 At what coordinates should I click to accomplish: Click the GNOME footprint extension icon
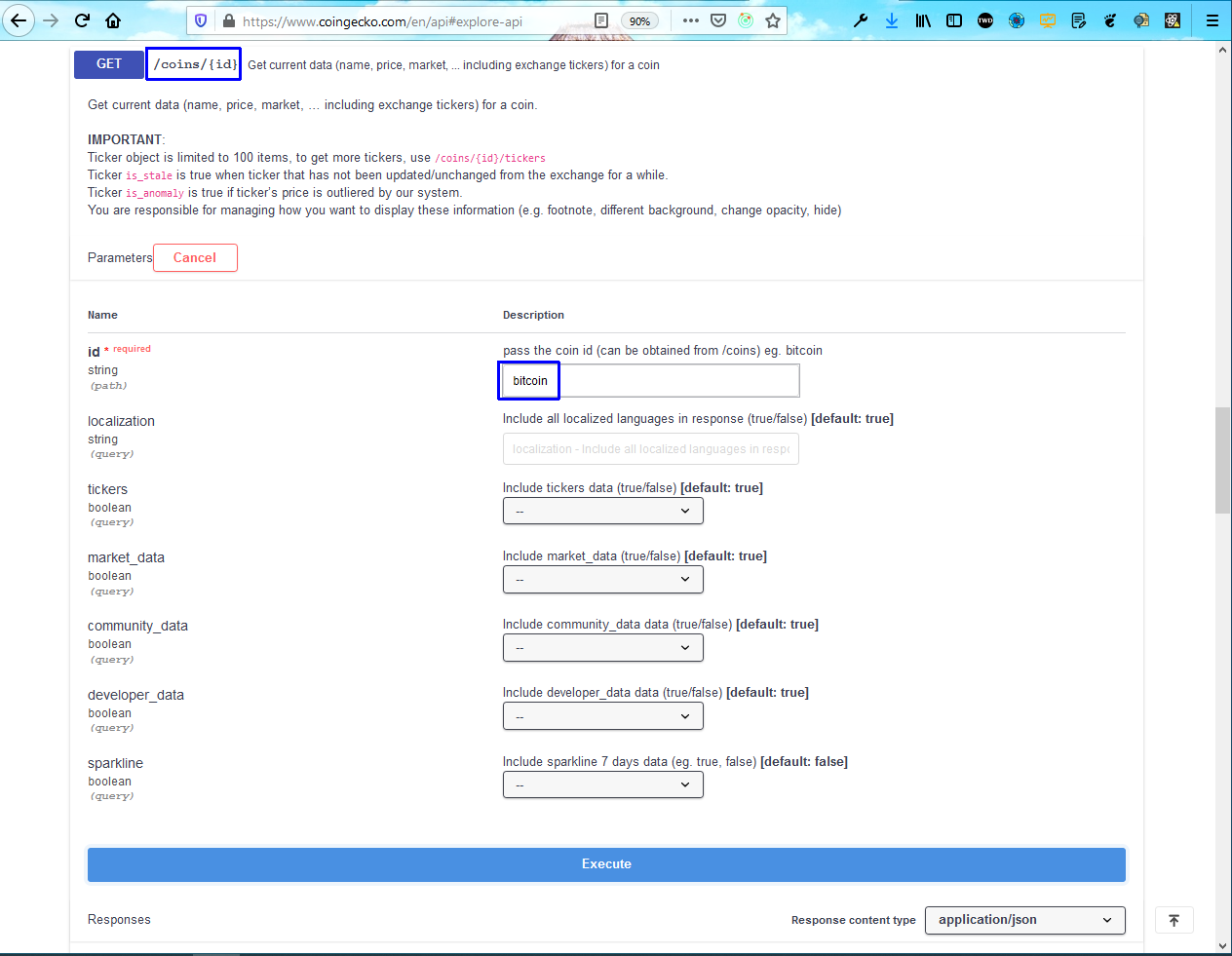point(1110,20)
